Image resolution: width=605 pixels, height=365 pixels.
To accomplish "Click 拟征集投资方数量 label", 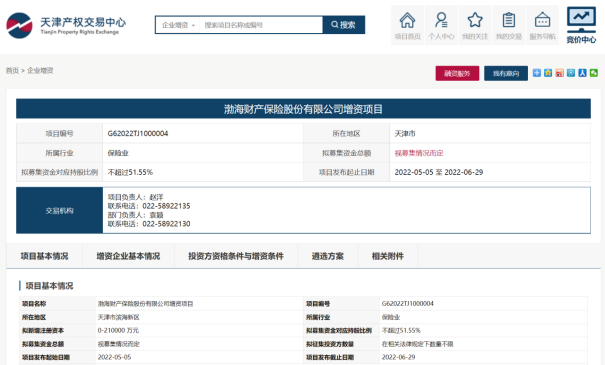I will [x=330, y=344].
